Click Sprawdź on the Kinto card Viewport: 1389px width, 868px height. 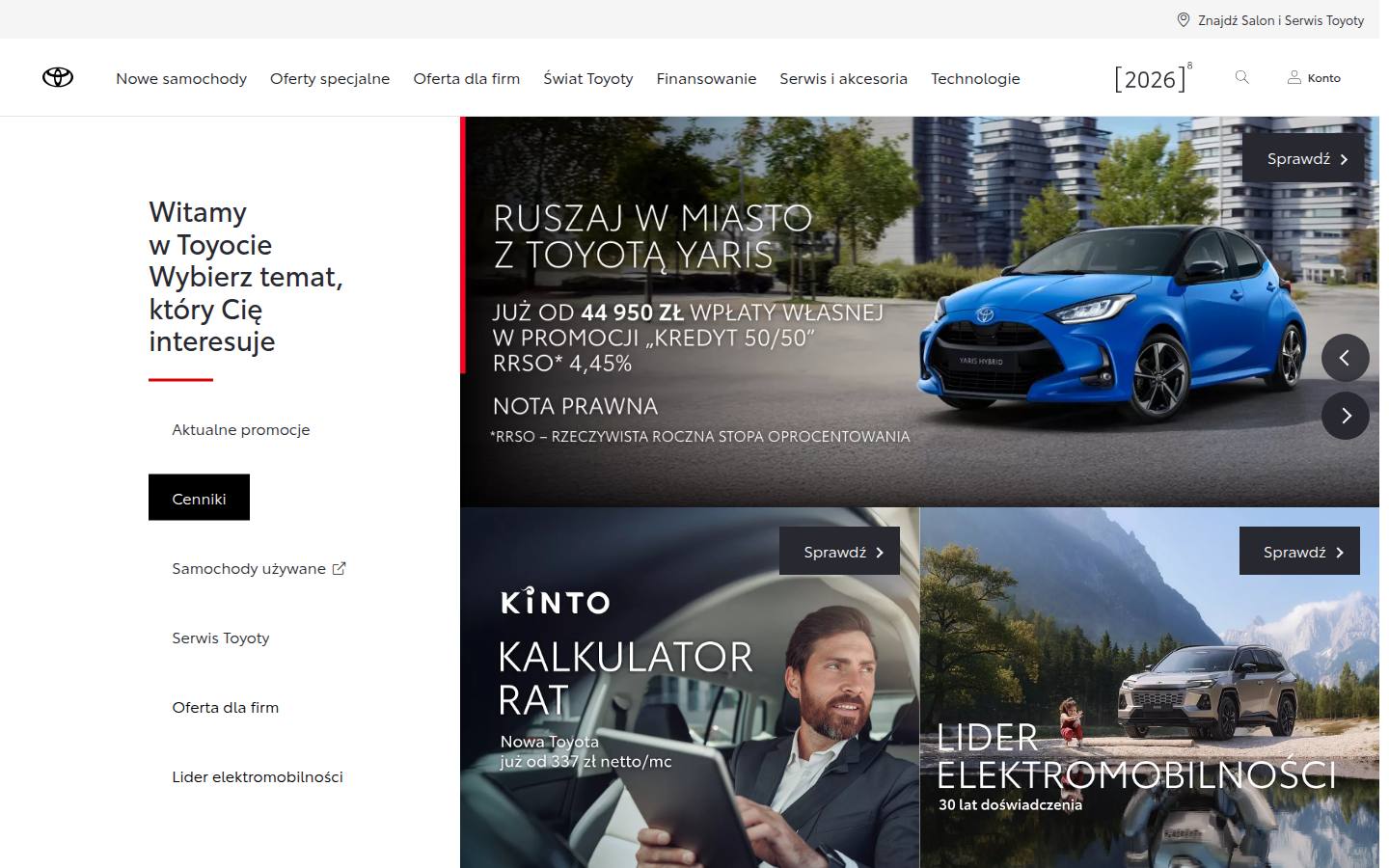[x=839, y=551]
